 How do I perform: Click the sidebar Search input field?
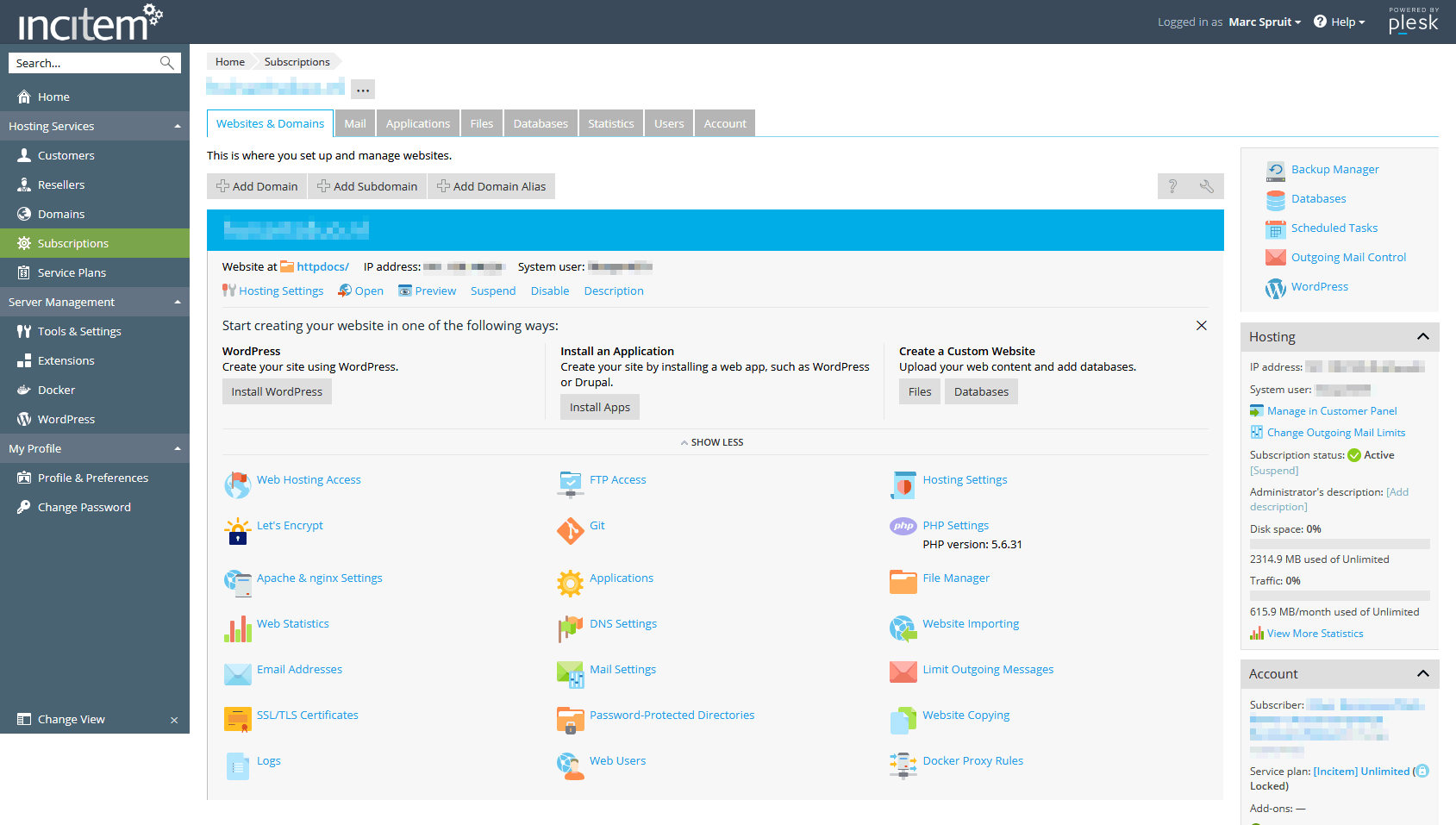pos(84,64)
